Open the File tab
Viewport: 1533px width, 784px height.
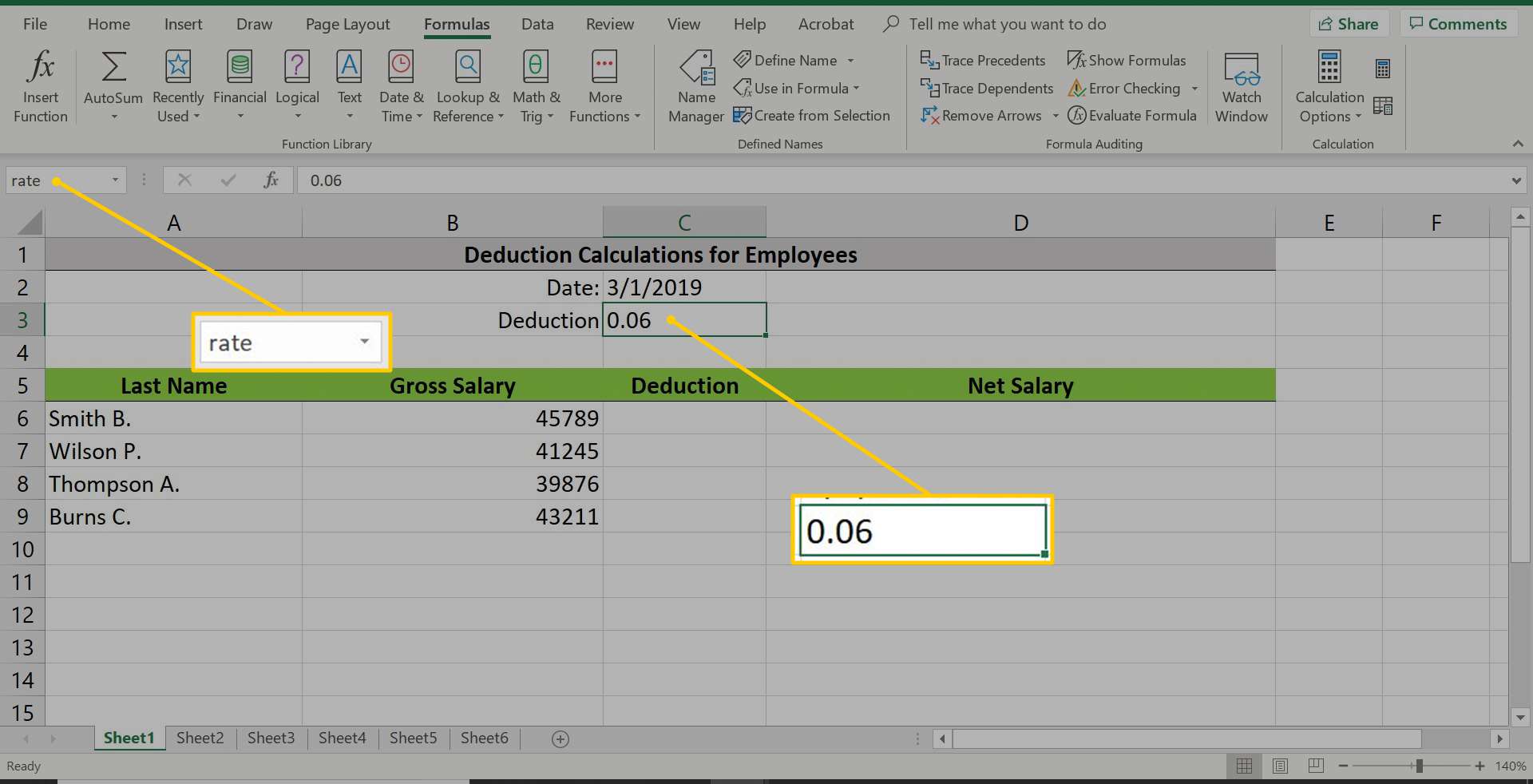pos(34,24)
